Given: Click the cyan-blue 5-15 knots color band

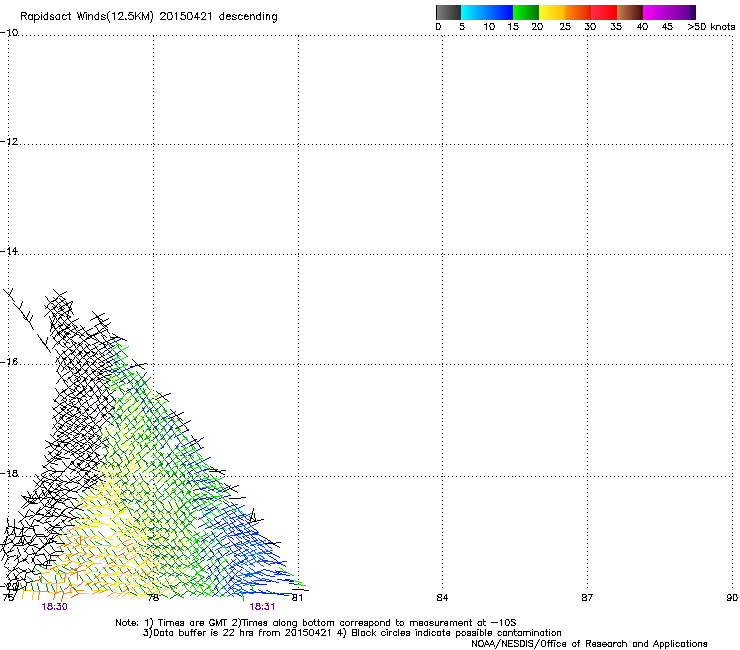Looking at the screenshot, I should pos(487,12).
